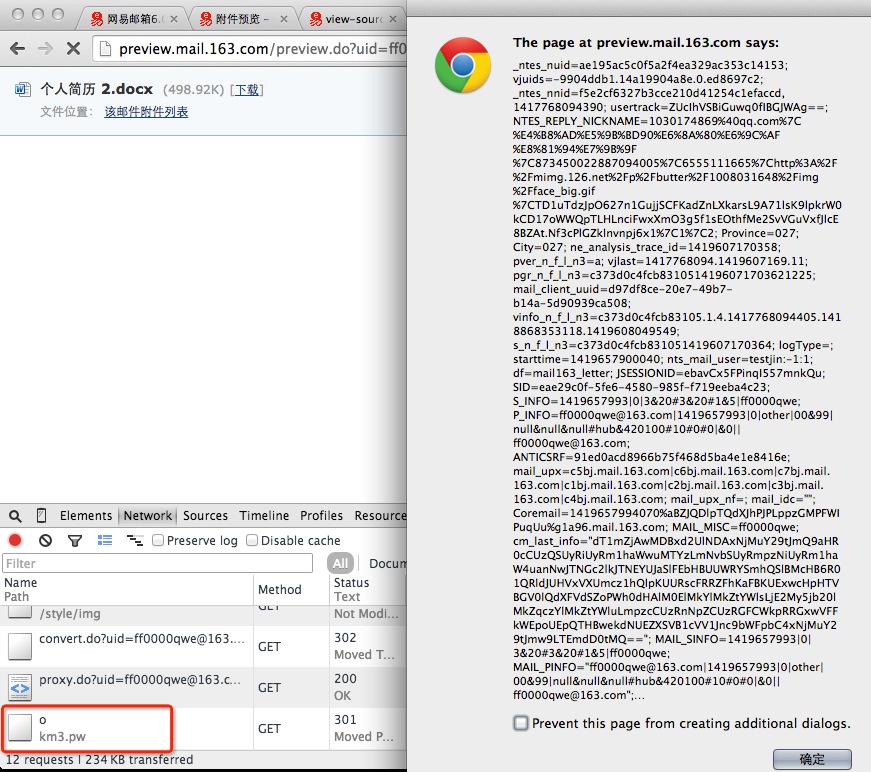The height and width of the screenshot is (772, 871).
Task: Click the km3.pw request file icon
Action: [x=20, y=728]
